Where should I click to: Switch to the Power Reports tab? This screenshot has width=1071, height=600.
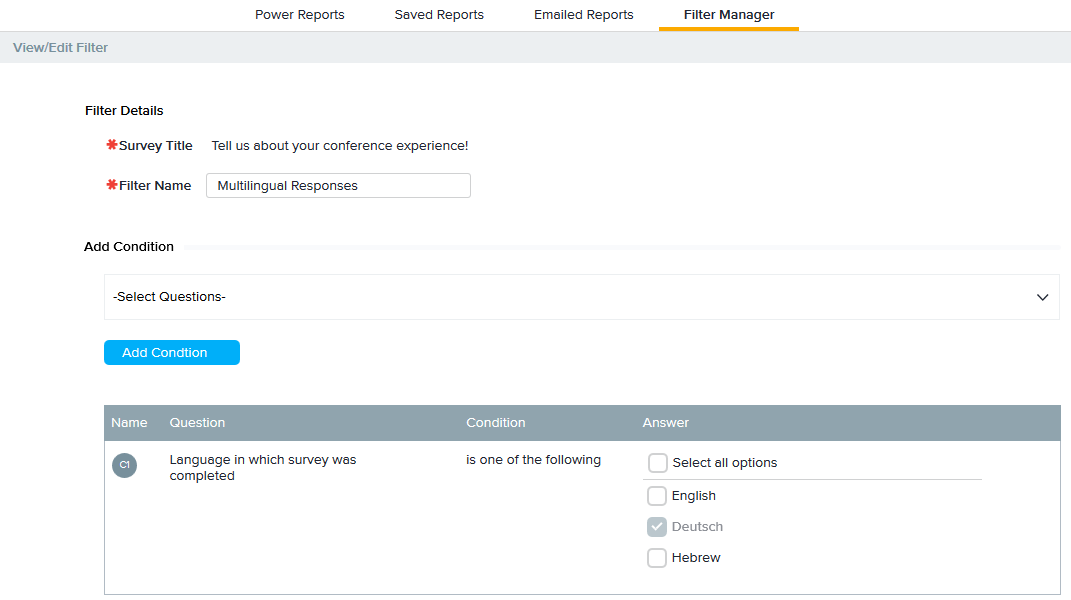coord(299,15)
